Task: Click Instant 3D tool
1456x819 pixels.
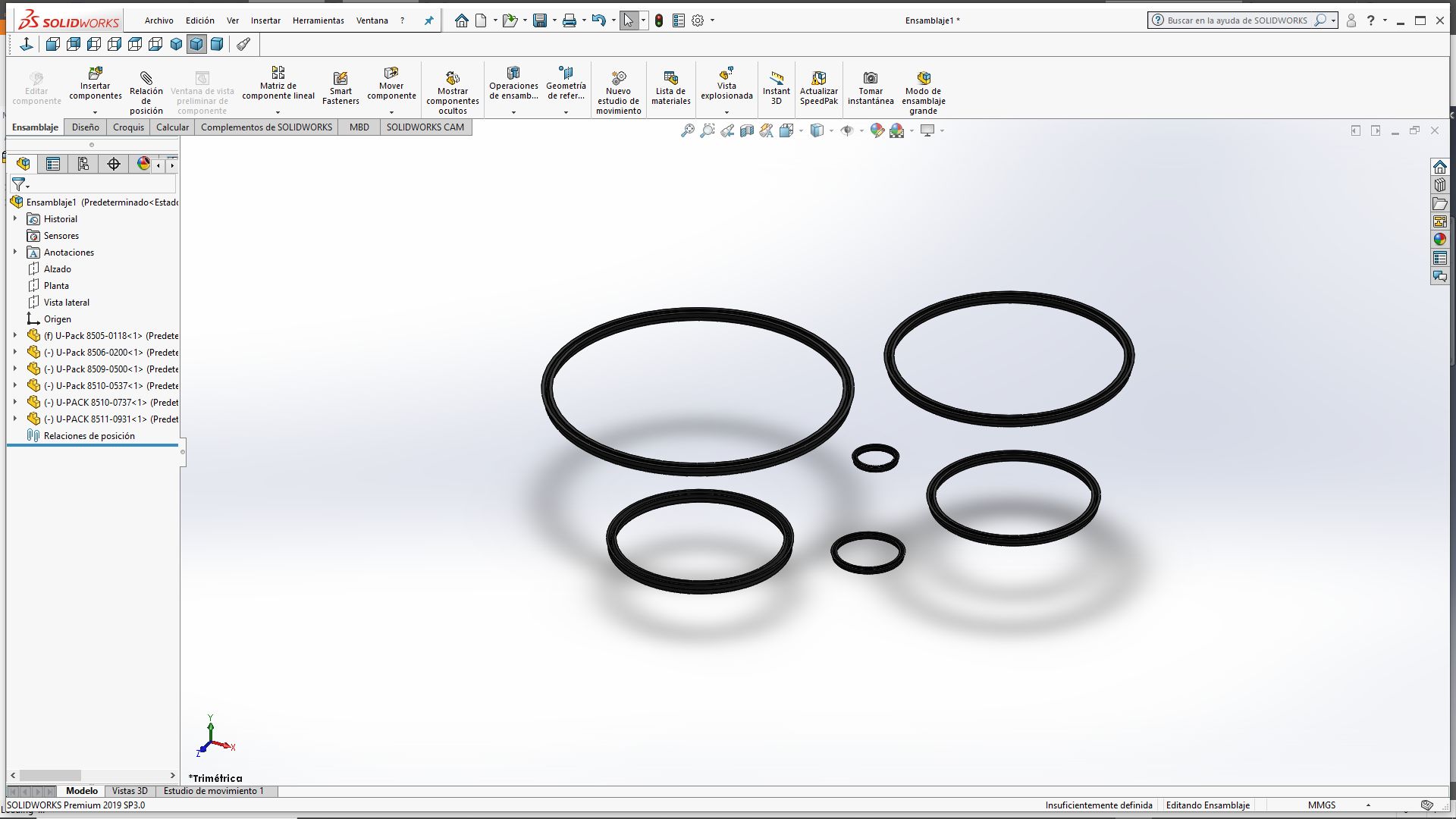Action: 776,78
